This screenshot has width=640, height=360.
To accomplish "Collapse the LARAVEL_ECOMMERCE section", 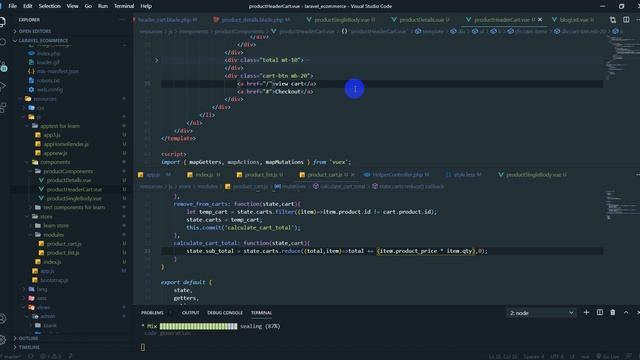I will 43,40.
